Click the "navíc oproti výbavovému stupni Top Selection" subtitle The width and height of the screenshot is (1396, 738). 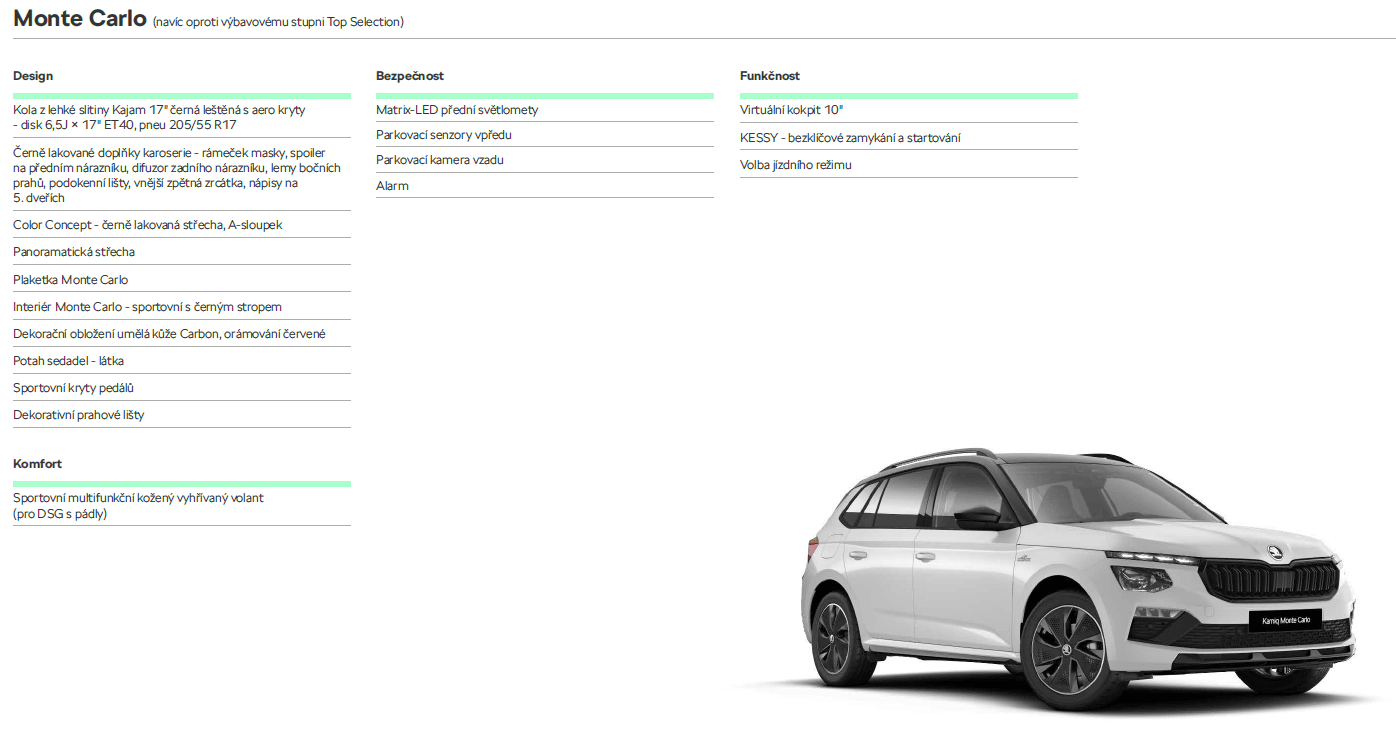tap(279, 22)
